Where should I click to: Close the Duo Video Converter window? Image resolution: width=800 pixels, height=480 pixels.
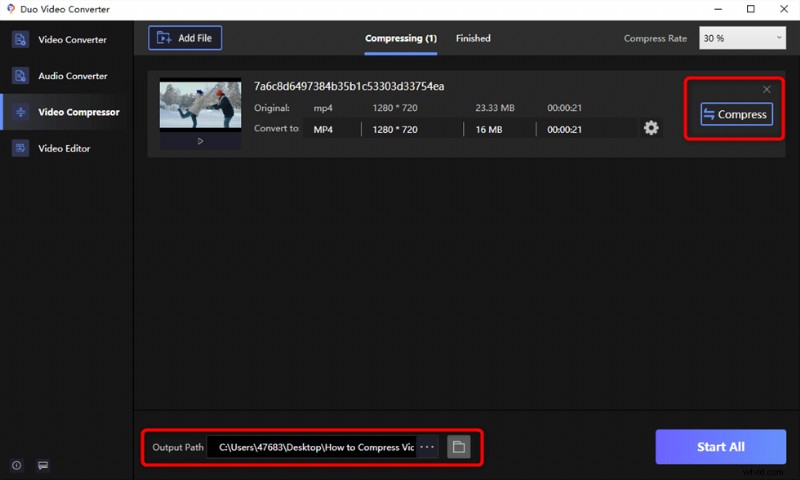784,9
